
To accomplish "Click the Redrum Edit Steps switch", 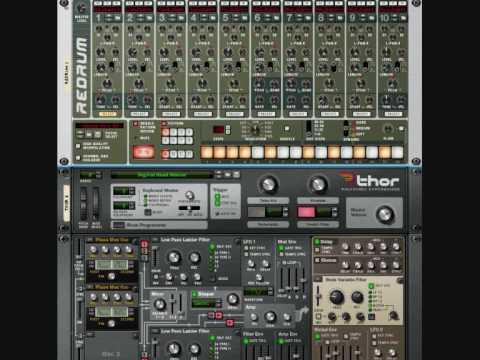I will [309, 127].
